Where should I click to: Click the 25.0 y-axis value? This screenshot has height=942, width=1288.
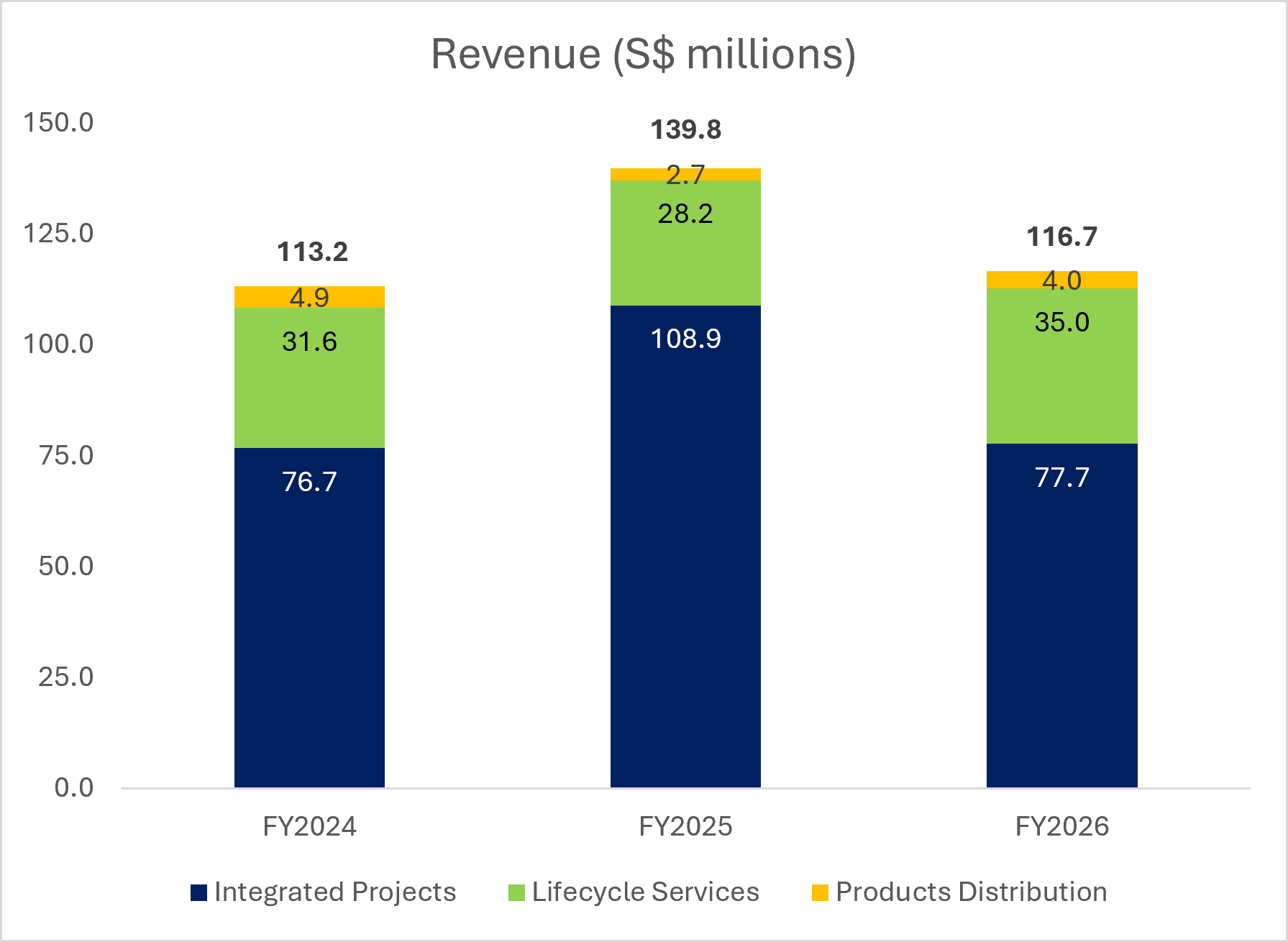(66, 677)
